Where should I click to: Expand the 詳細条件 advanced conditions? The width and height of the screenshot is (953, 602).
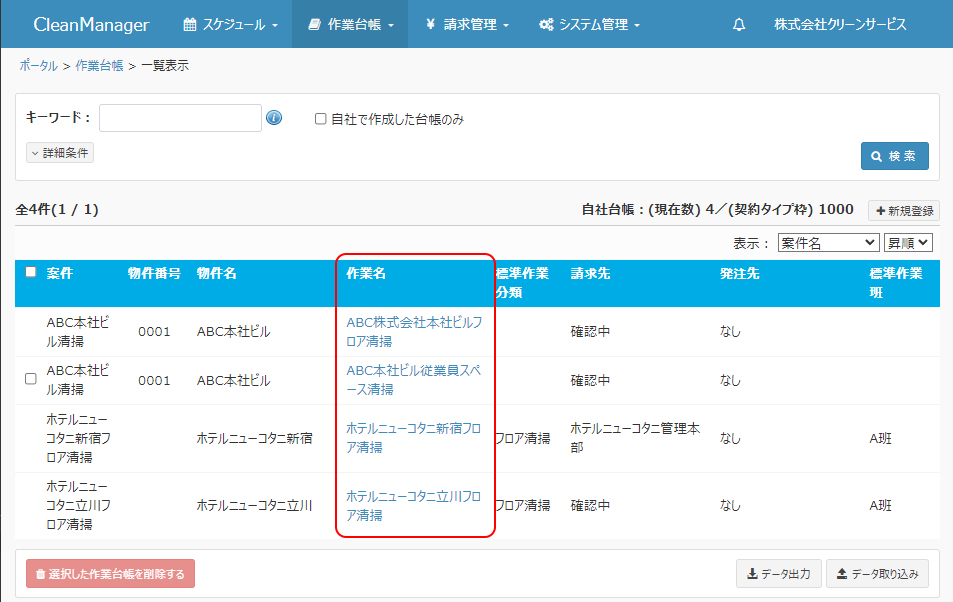(x=60, y=153)
